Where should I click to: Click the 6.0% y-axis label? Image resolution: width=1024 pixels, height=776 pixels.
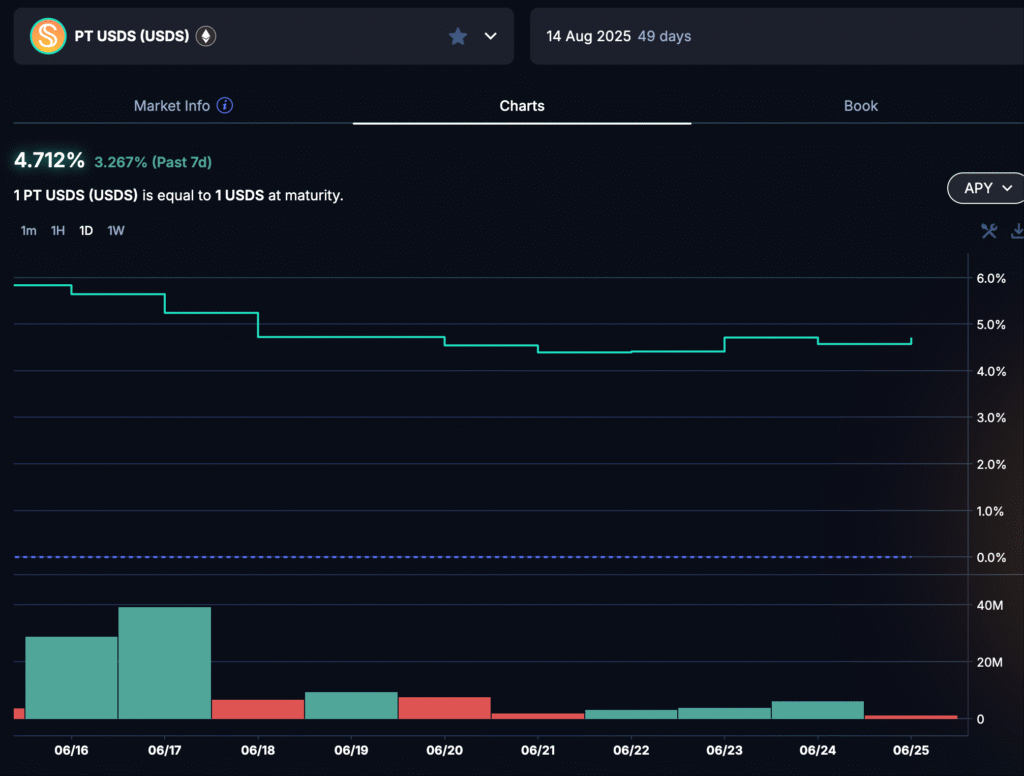(991, 278)
